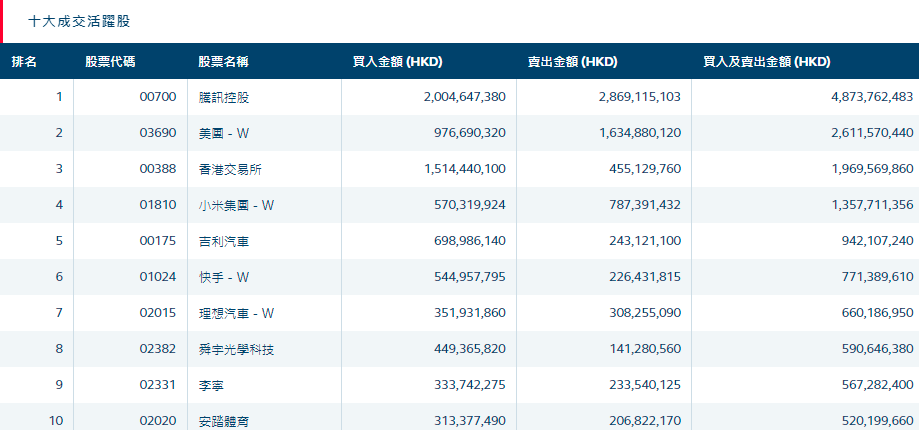
Task: Select stock name 小米集團 - W
Action: [x=237, y=206]
